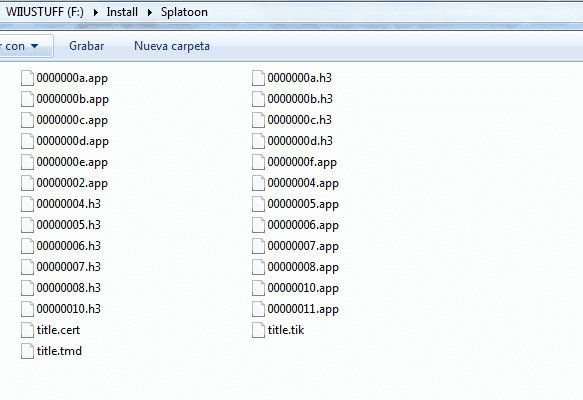This screenshot has height=400, width=583.
Task: Click the file icon of title.tik
Action: click(x=258, y=330)
